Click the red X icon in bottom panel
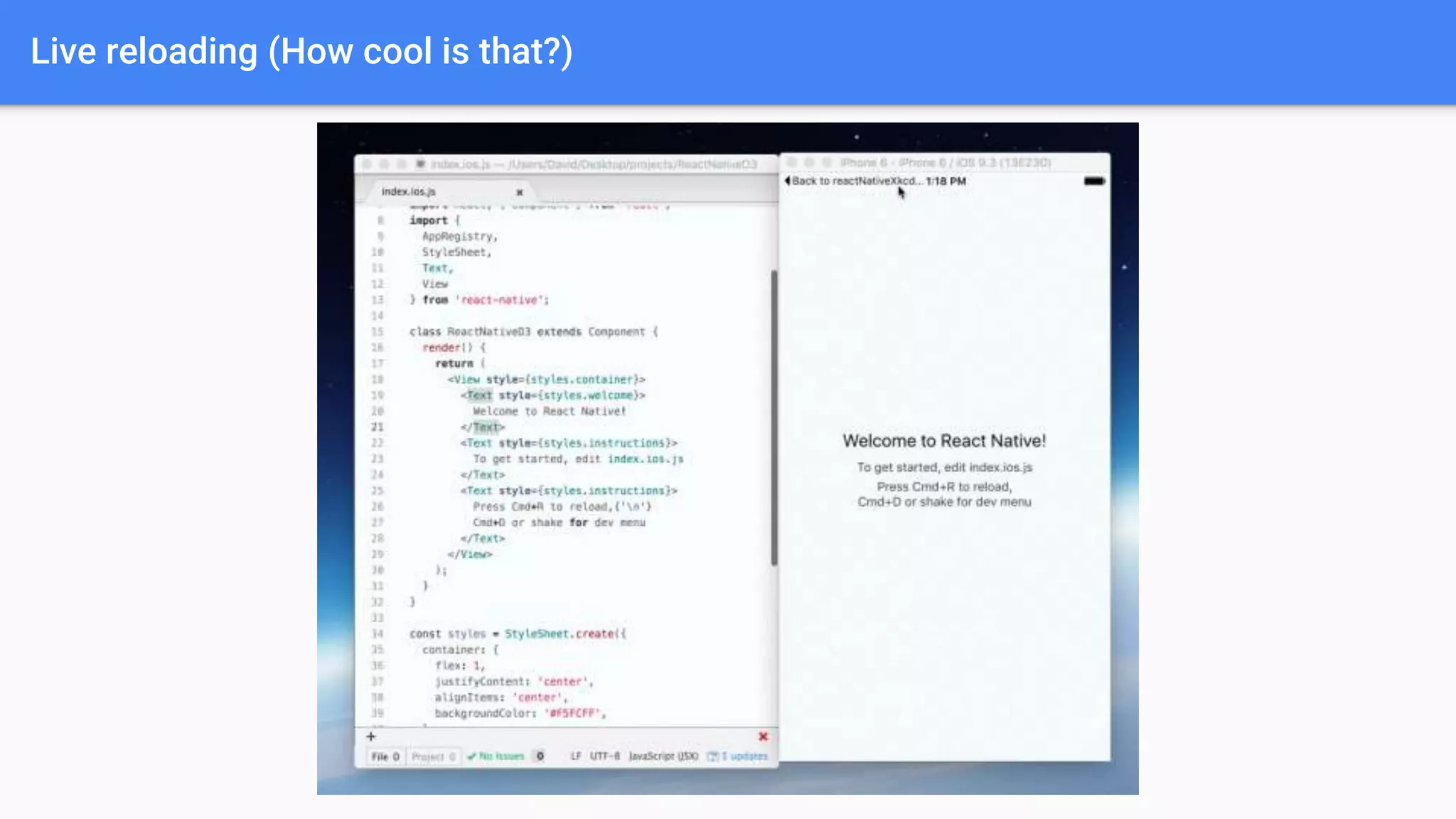Screen dimensions: 1456x819 click(763, 737)
